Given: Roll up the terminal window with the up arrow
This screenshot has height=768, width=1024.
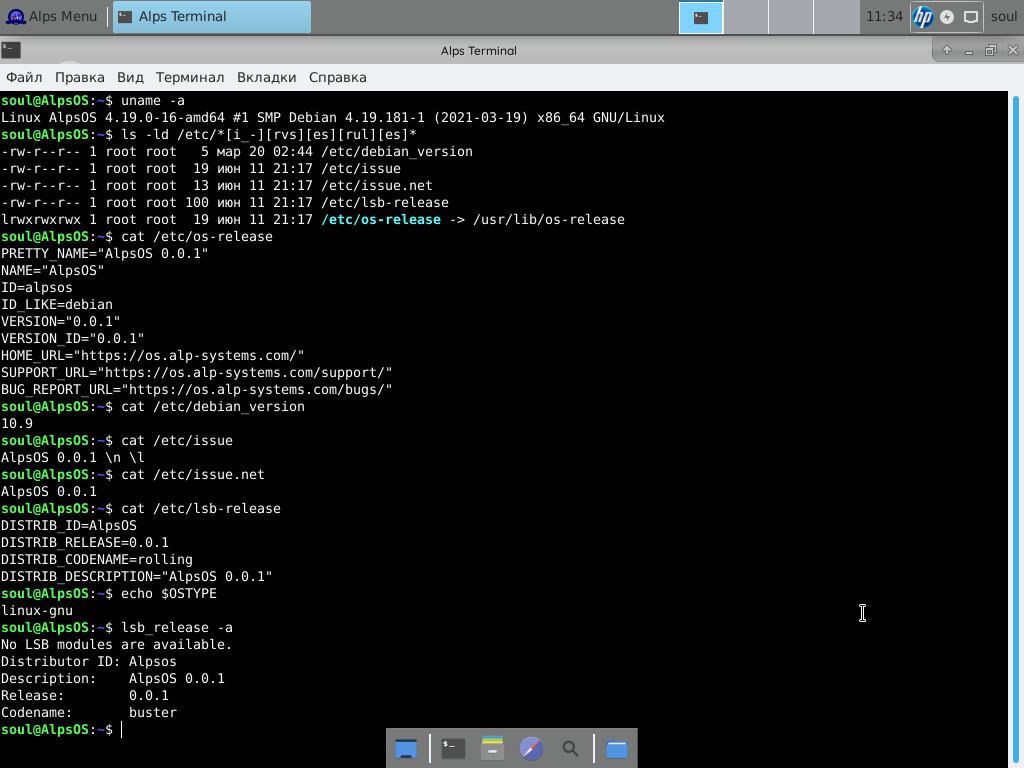Looking at the screenshot, I should tap(947, 50).
